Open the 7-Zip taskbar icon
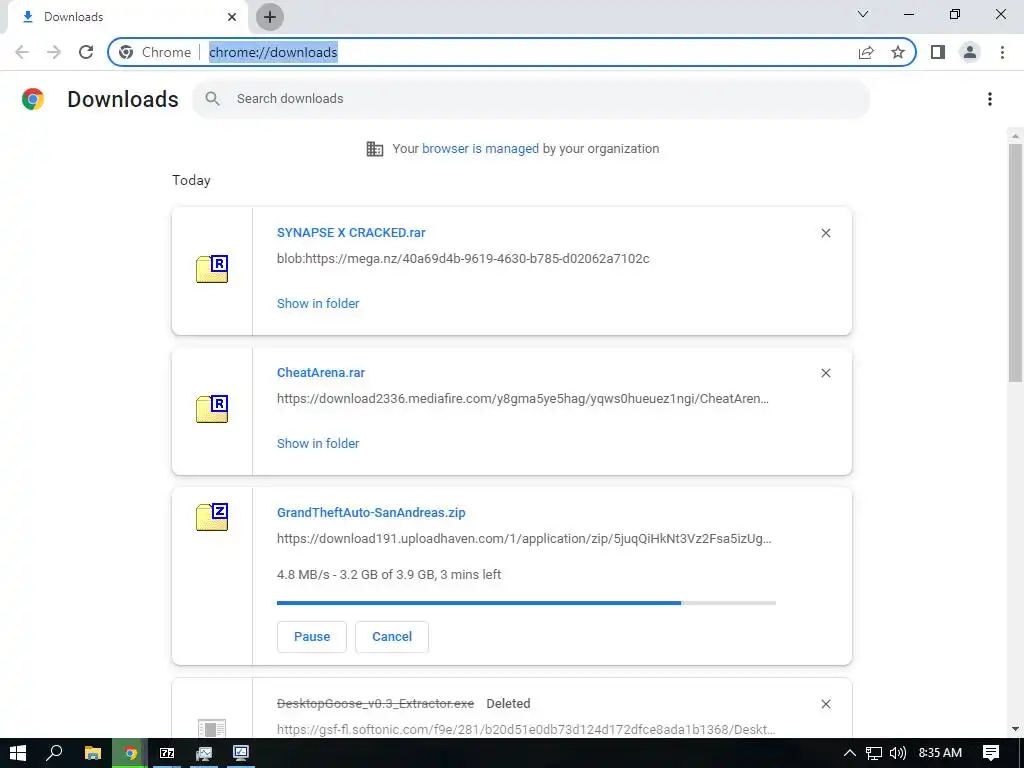 [167, 753]
